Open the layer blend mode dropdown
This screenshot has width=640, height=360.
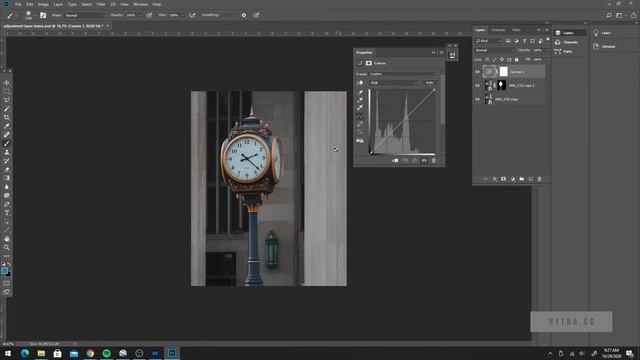495,50
